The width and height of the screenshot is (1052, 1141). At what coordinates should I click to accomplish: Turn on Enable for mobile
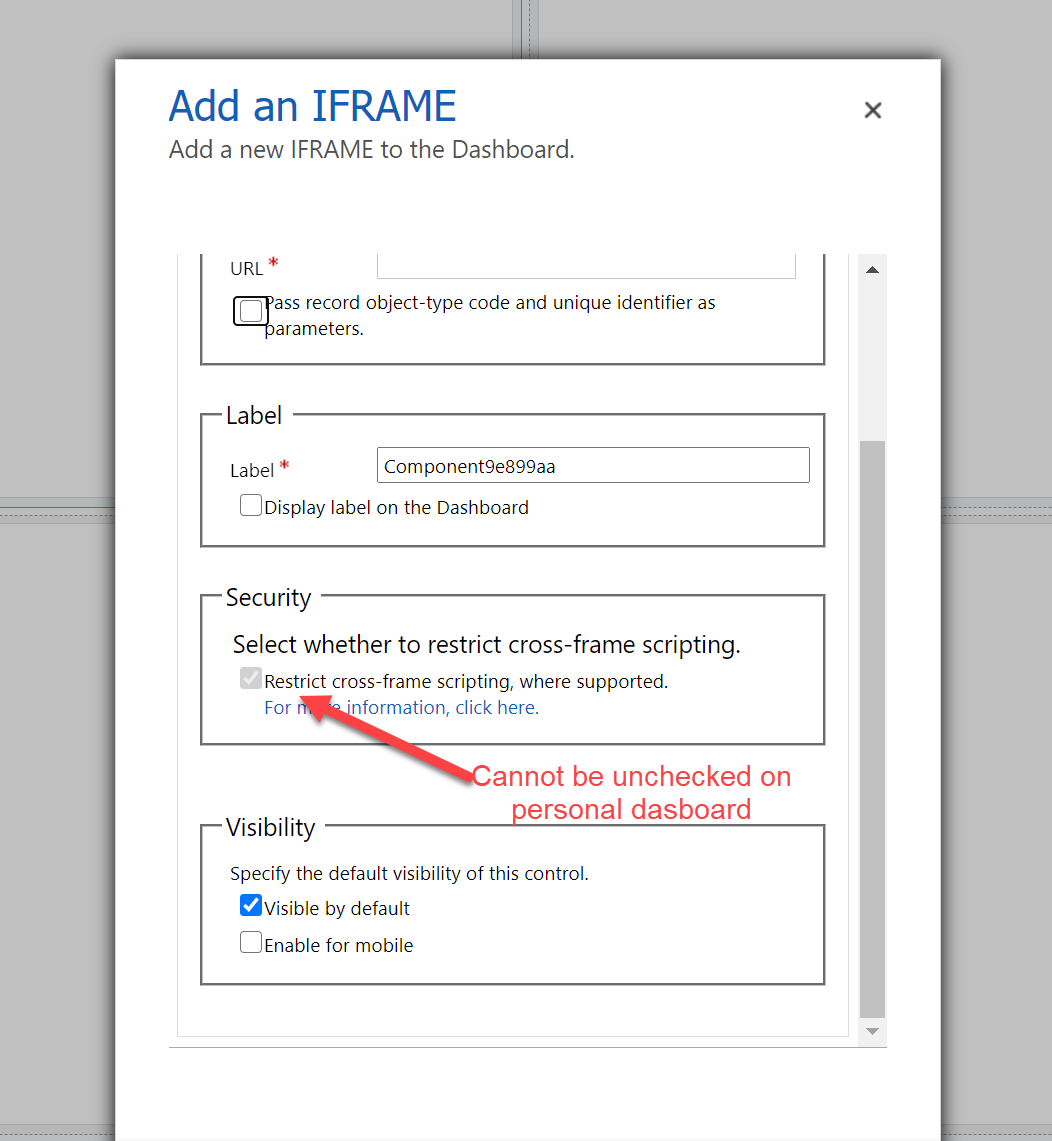pos(251,943)
